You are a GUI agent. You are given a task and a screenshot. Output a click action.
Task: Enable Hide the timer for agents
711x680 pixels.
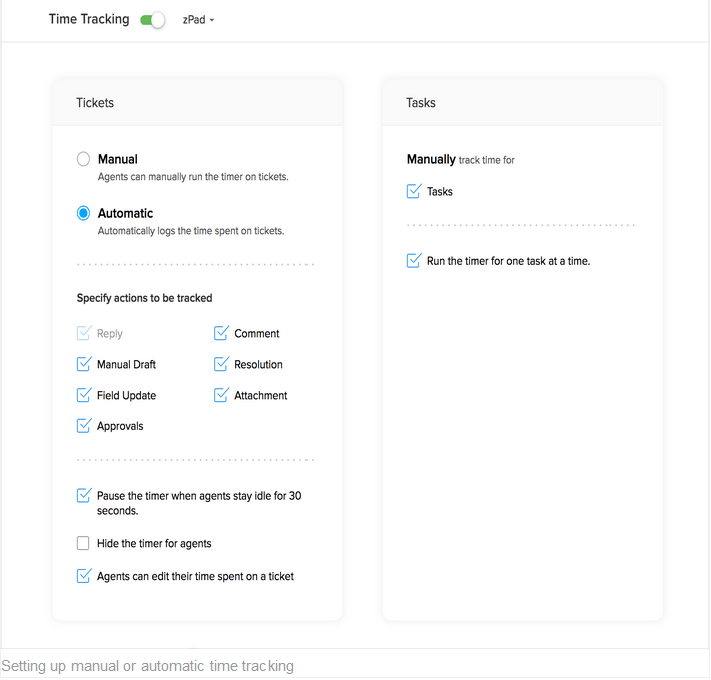pos(84,544)
